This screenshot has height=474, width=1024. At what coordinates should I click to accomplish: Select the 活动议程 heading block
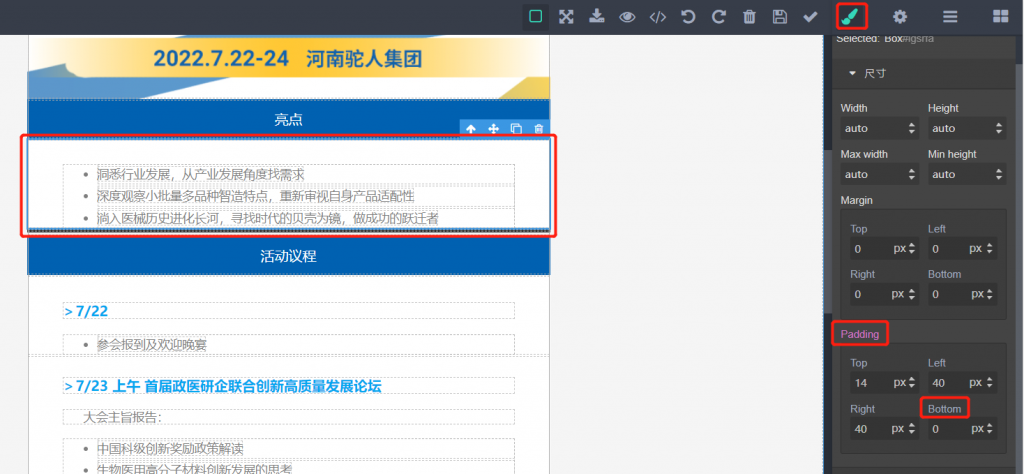(x=289, y=257)
